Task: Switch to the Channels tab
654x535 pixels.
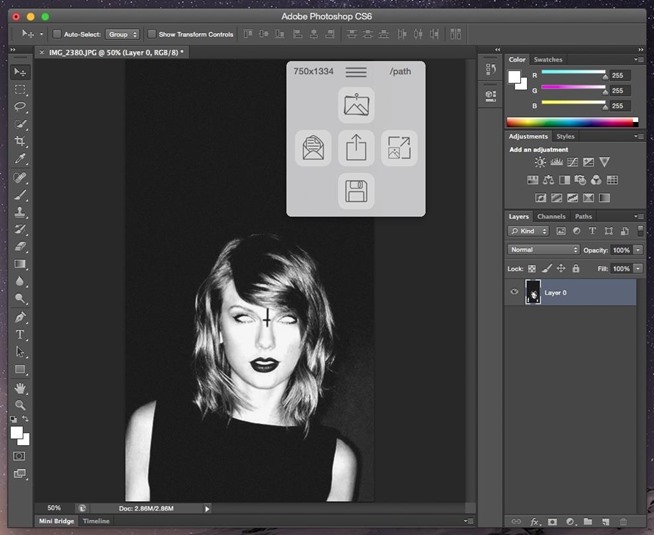Action: pyautogui.click(x=551, y=216)
